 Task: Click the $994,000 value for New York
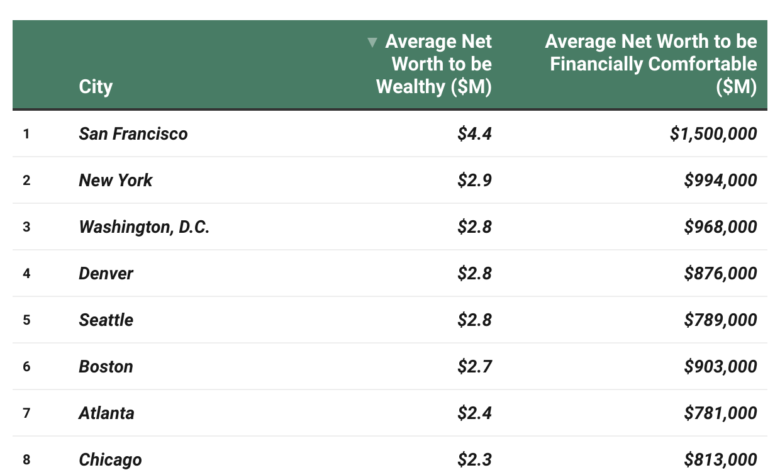(720, 180)
